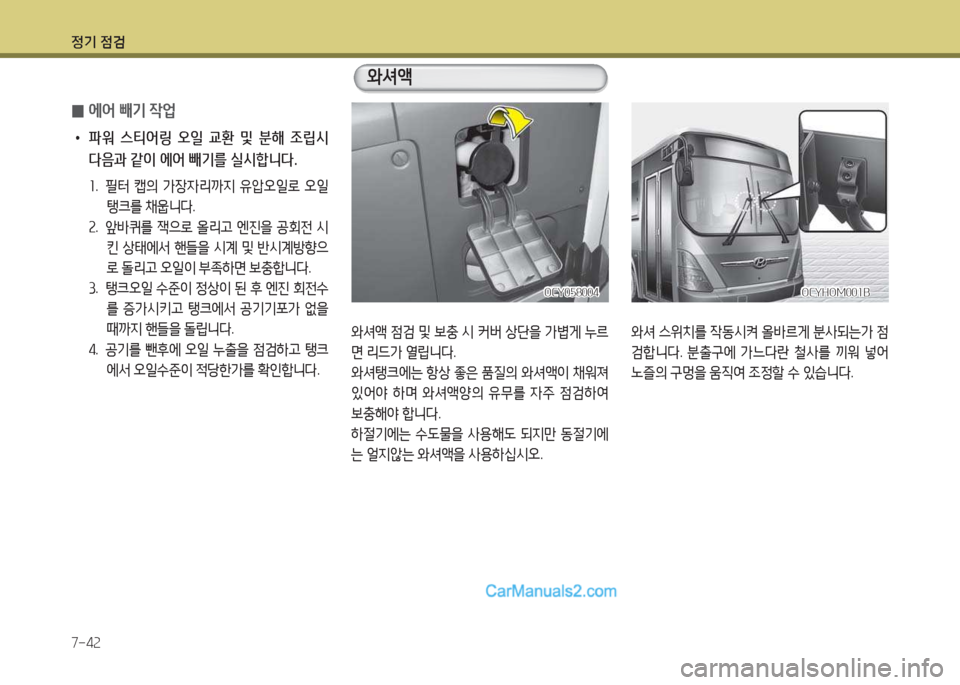The height and width of the screenshot is (685, 960).
Task: Click the page number 7-42
Action: pyautogui.click(x=86, y=643)
